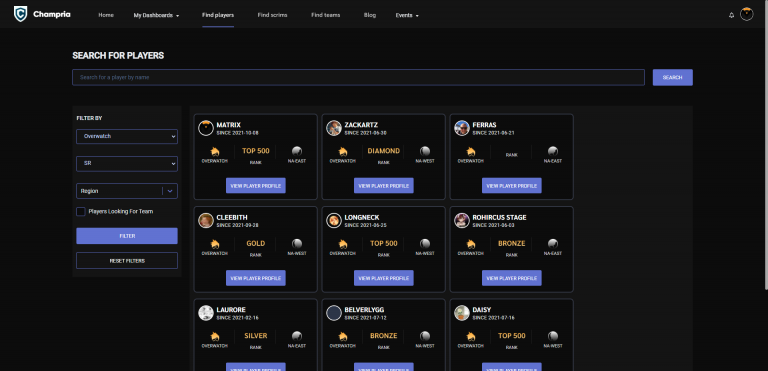
Task: Click NA-West region globe on Daisy card
Action: coord(553,336)
